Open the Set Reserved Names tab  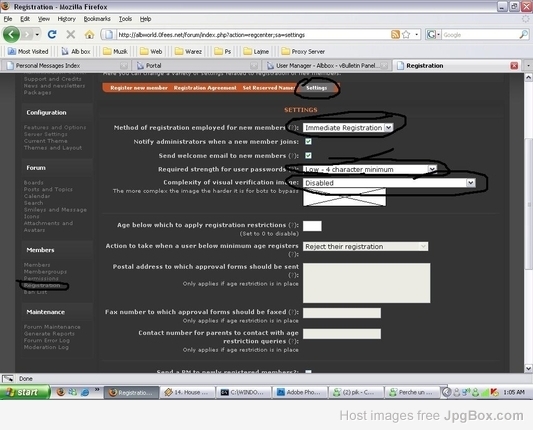(269, 88)
